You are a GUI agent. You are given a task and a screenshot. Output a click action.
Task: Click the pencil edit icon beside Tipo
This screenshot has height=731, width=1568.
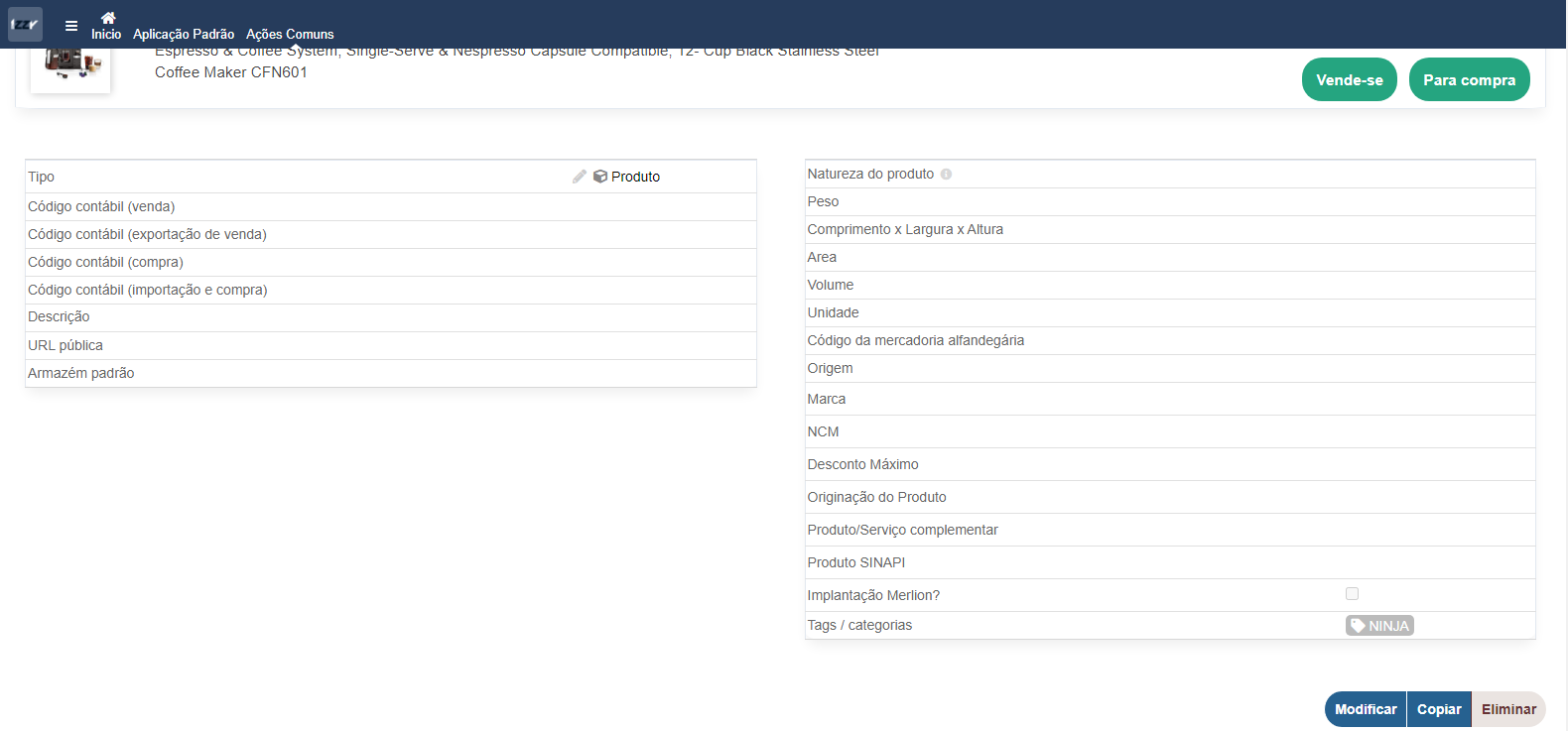click(x=580, y=177)
